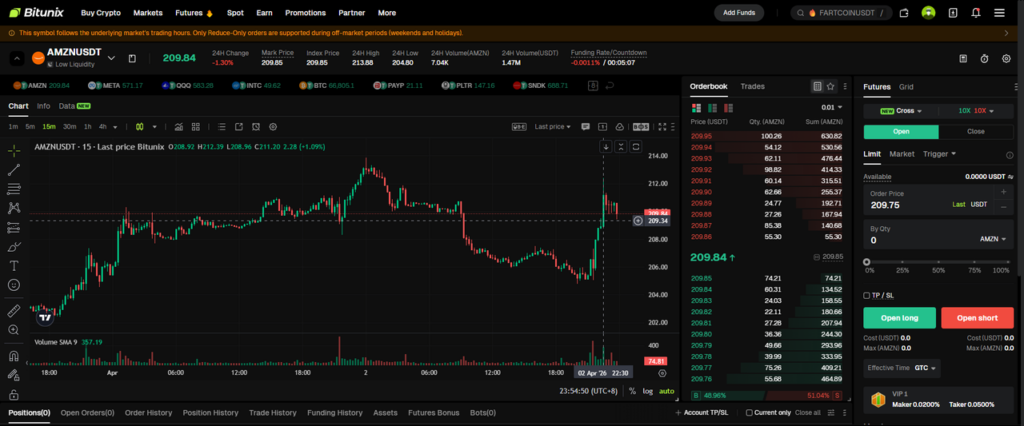Toggle the magnet snap mode

[x=14, y=356]
